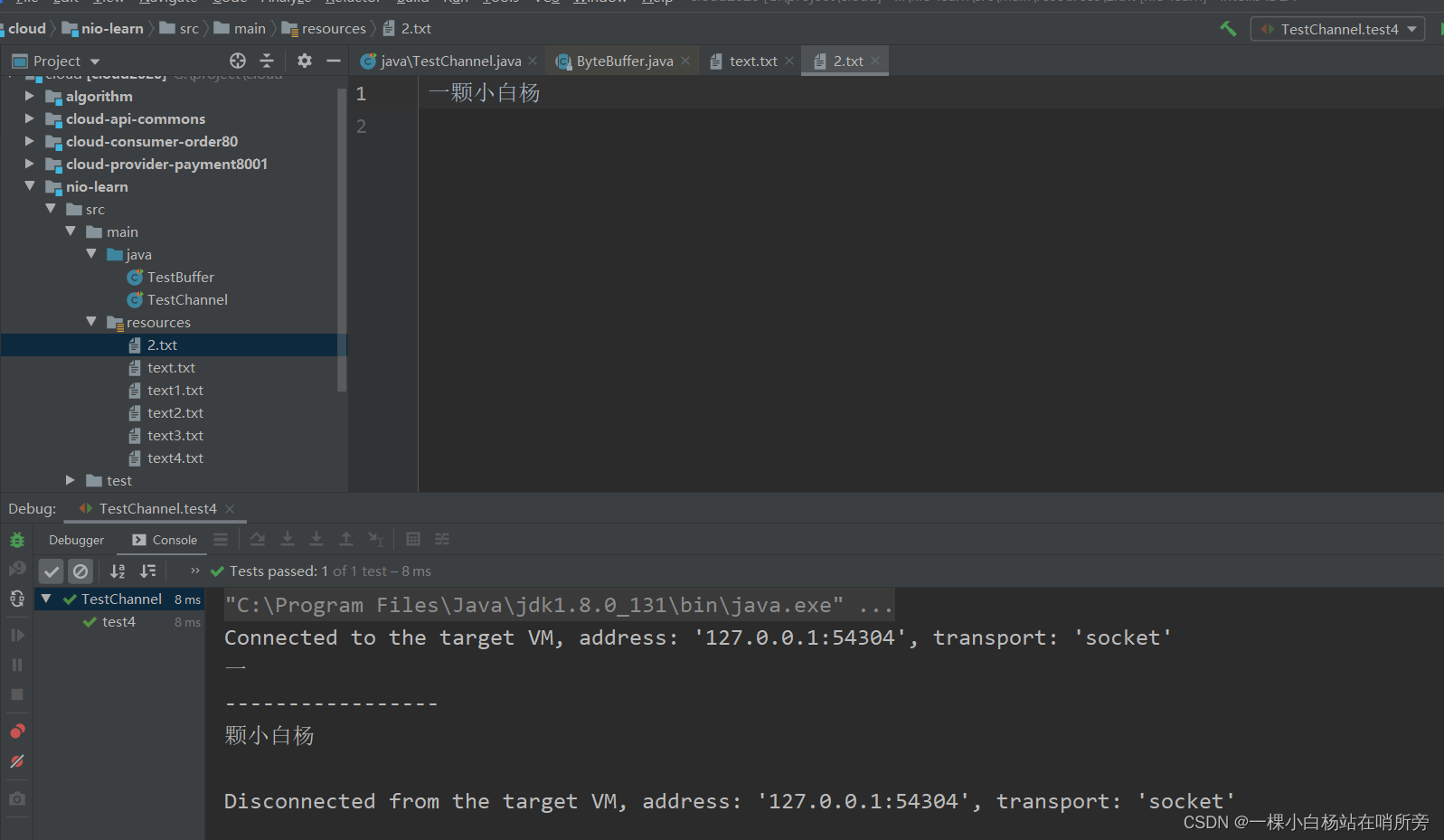Collapse the nio-learn module

pyautogui.click(x=30, y=185)
